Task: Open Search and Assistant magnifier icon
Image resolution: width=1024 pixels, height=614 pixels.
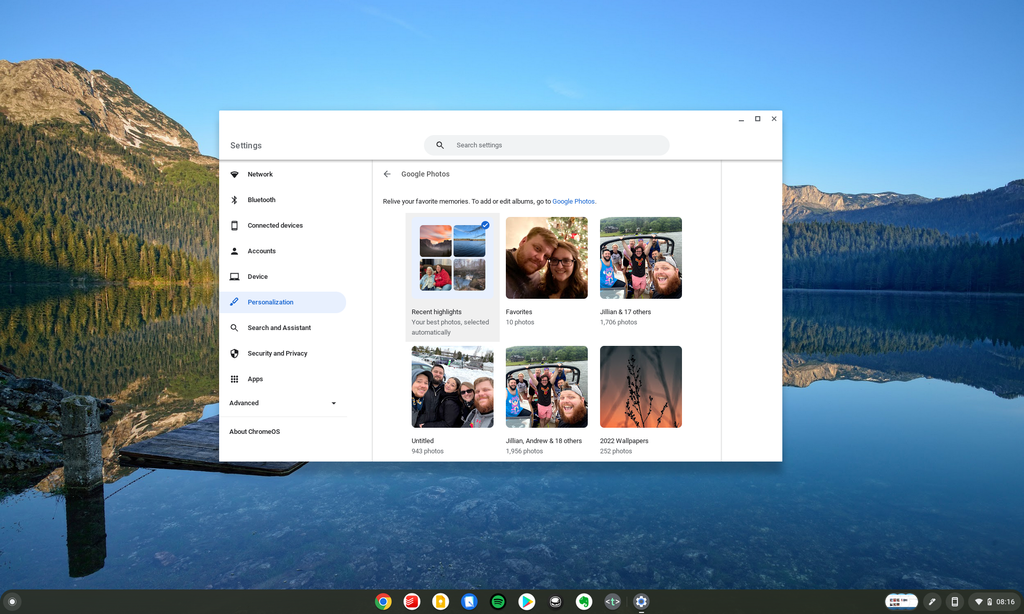Action: click(x=234, y=327)
